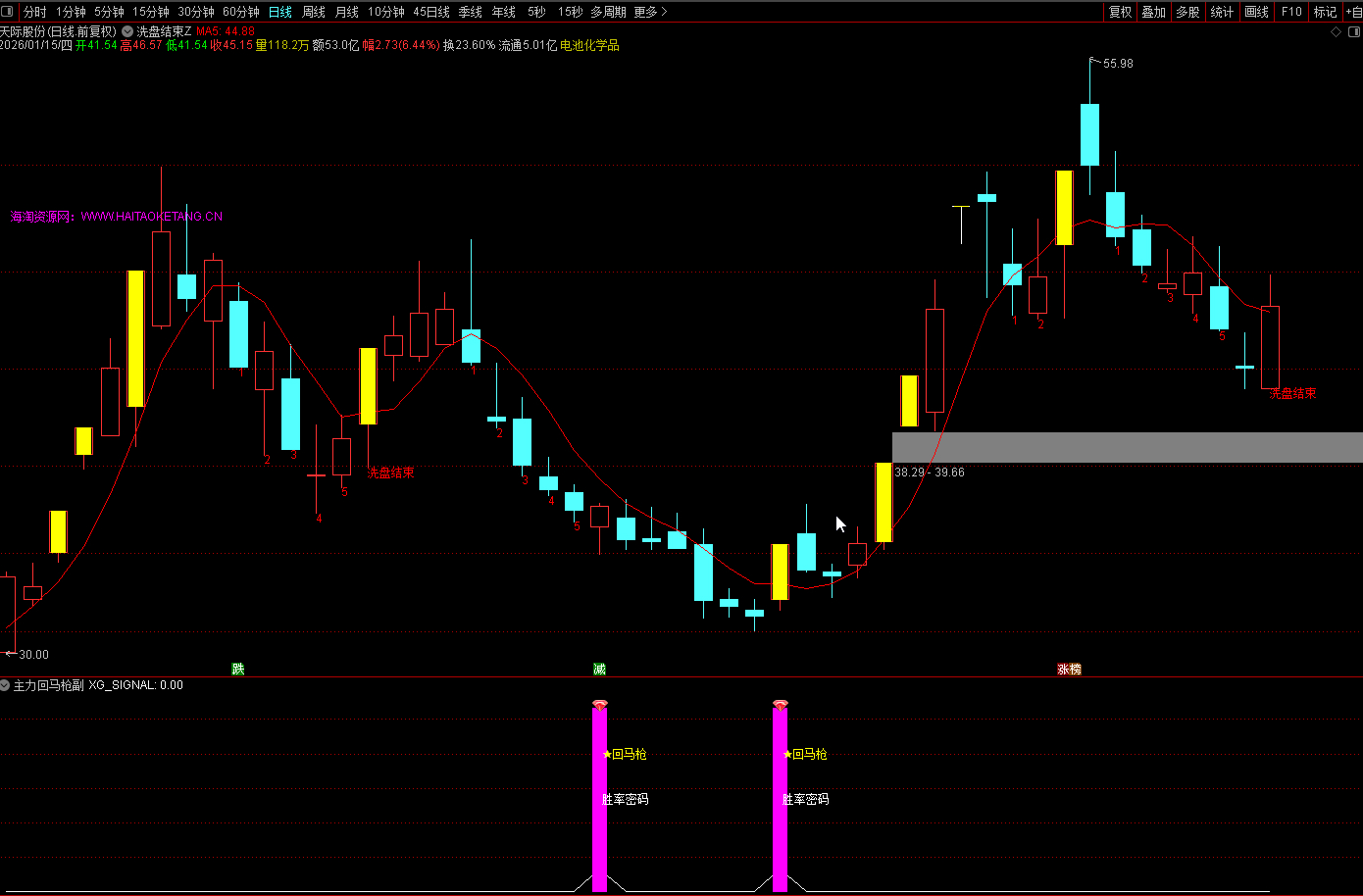
Task: Expand the 主力回马枪副 sub-indicator dropdown
Action: click(x=6, y=685)
